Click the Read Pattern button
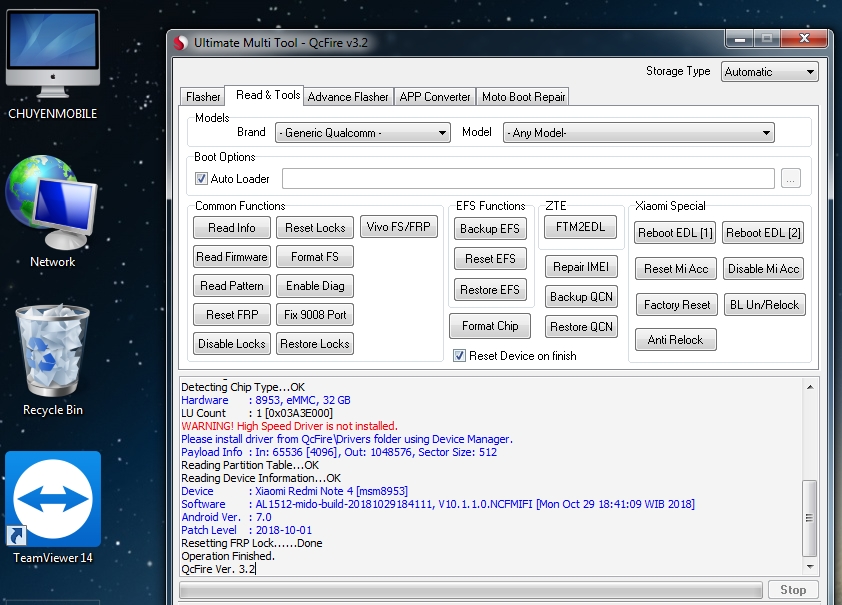The height and width of the screenshot is (605, 842). [x=231, y=286]
